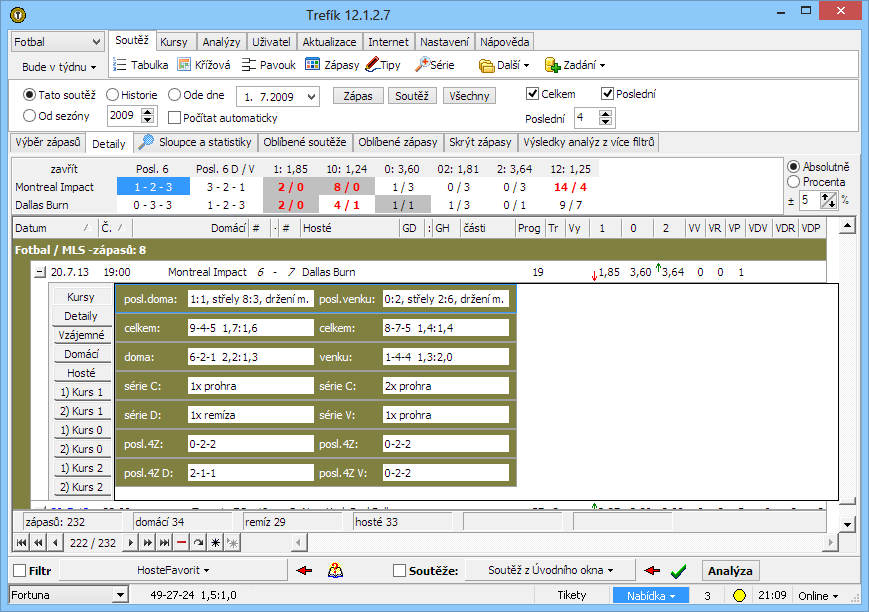Open the Zápasy matches list

(332, 65)
